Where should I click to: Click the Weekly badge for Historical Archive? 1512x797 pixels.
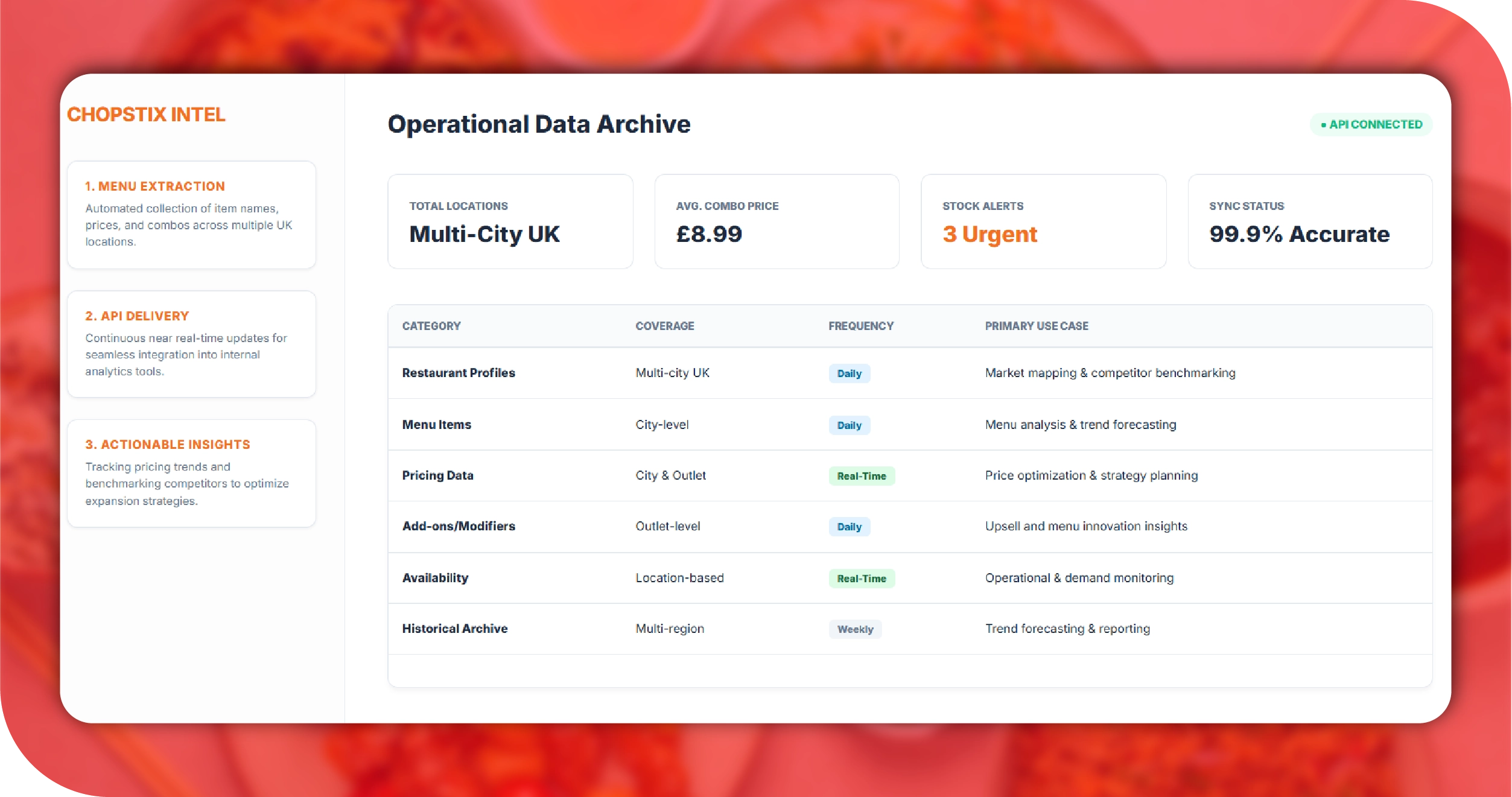[x=855, y=629]
